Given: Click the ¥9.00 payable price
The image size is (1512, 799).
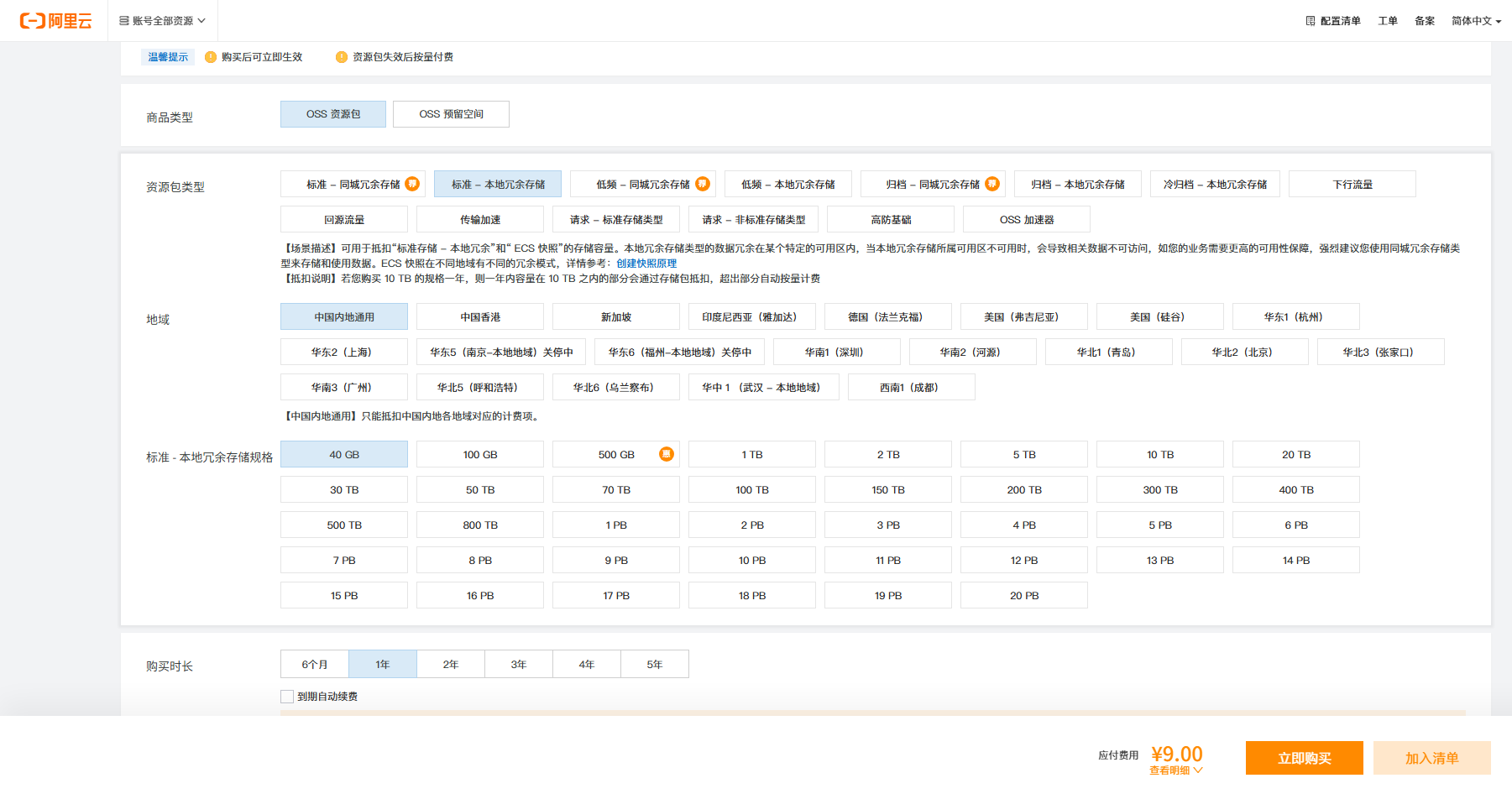Looking at the screenshot, I should click(x=1177, y=754).
